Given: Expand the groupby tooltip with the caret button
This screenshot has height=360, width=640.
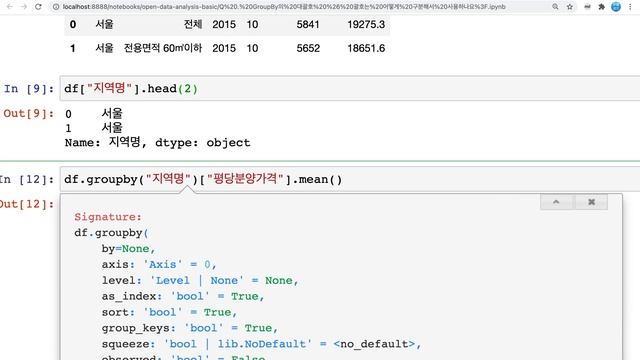Looking at the screenshot, I should click(556, 202).
